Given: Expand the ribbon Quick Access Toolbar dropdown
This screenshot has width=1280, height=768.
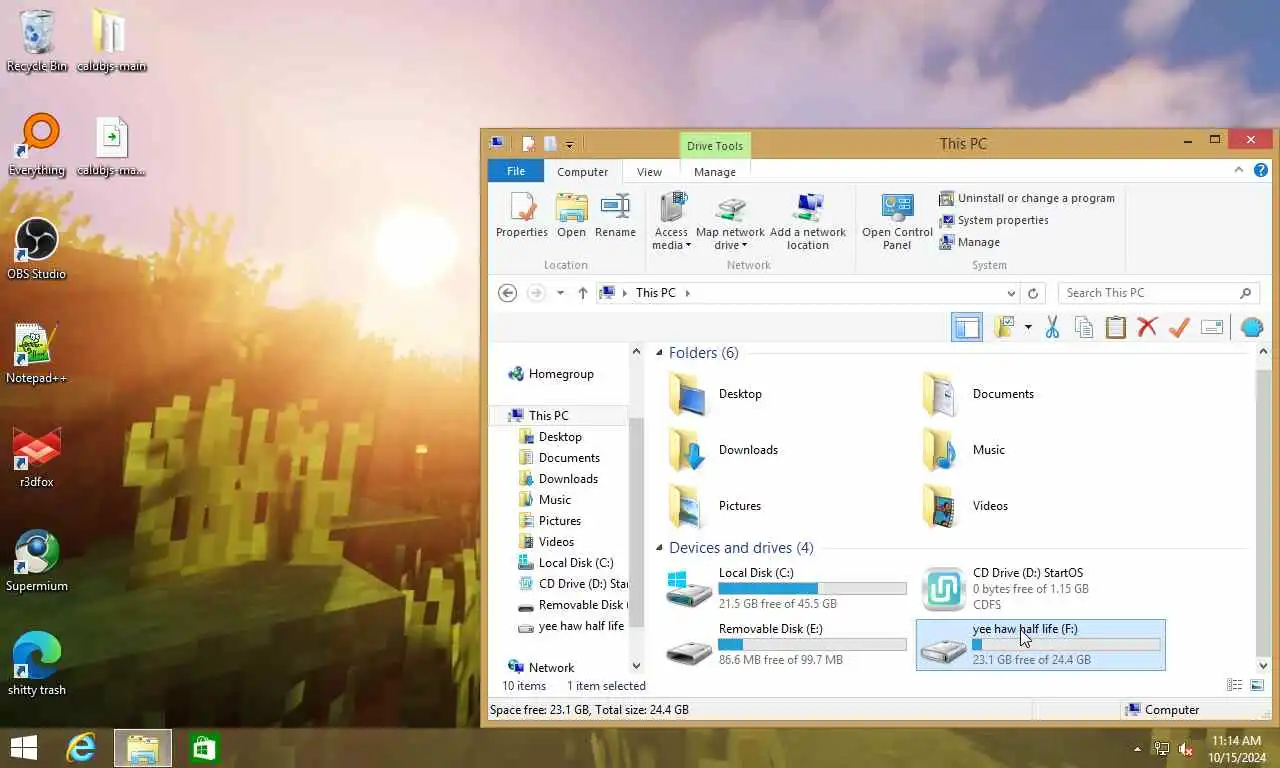Looking at the screenshot, I should pyautogui.click(x=569, y=145).
